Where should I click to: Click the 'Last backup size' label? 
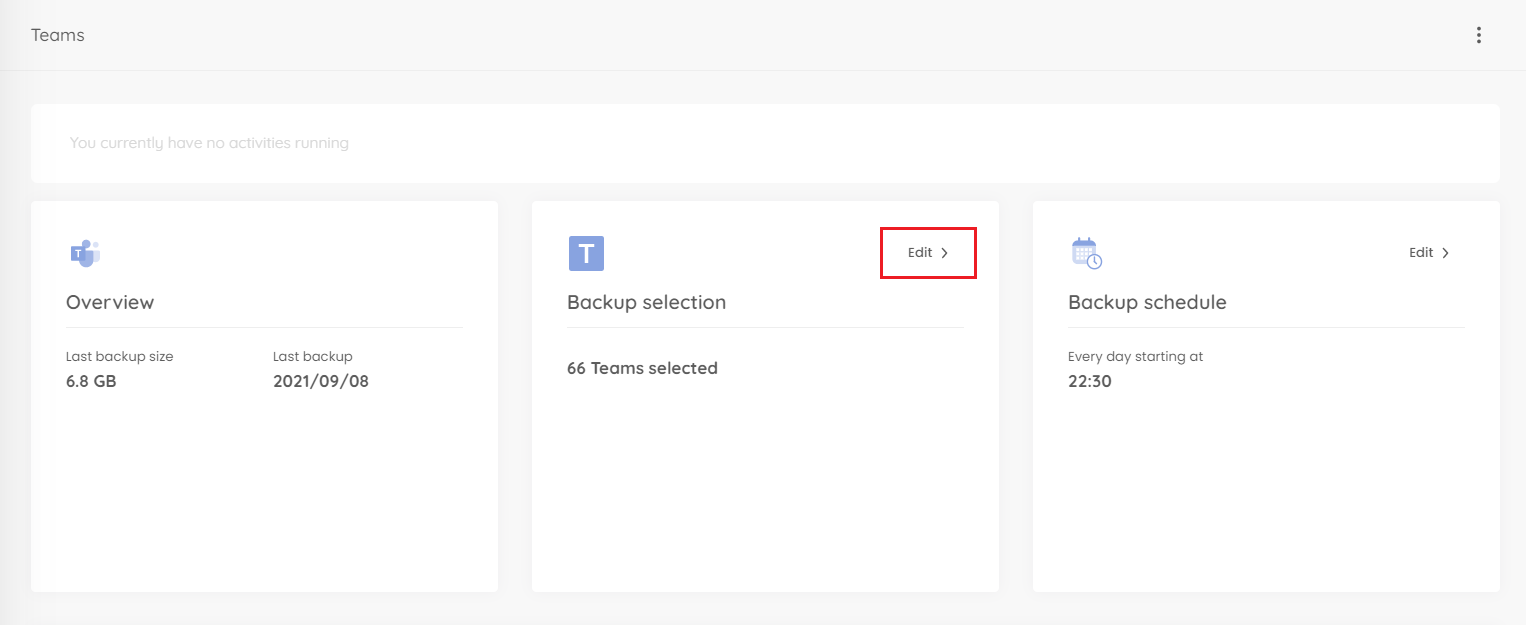pyautogui.click(x=120, y=356)
